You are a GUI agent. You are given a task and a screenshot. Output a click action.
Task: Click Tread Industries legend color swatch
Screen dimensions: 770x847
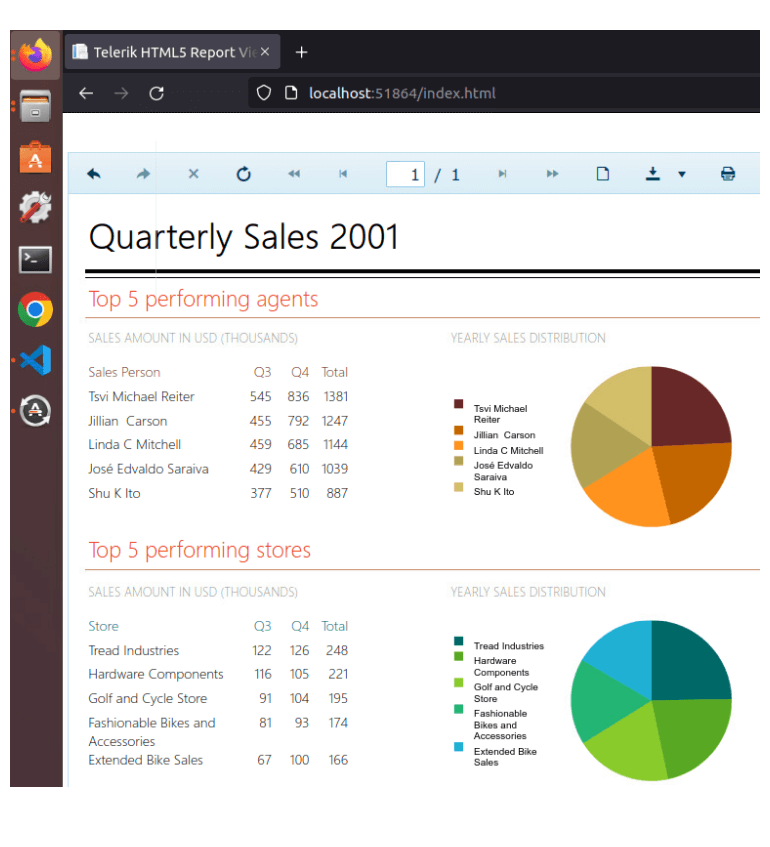click(x=459, y=641)
